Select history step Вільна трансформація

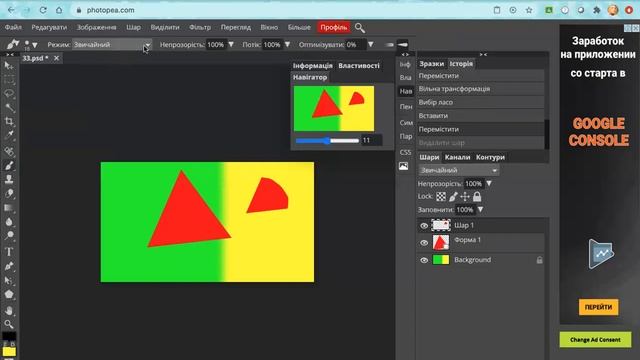tap(480, 89)
